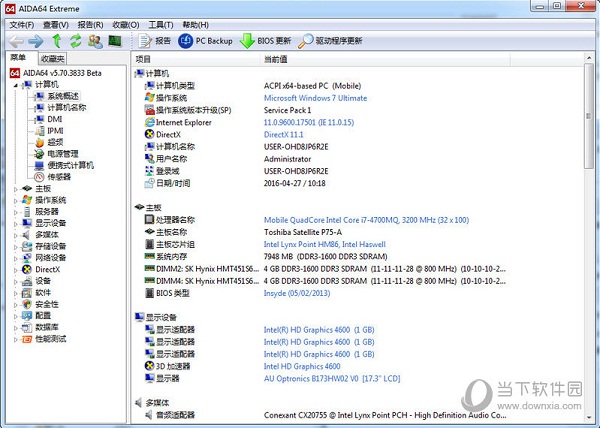
Task: Expand the 操作系统 tree node
Action: coord(16,200)
